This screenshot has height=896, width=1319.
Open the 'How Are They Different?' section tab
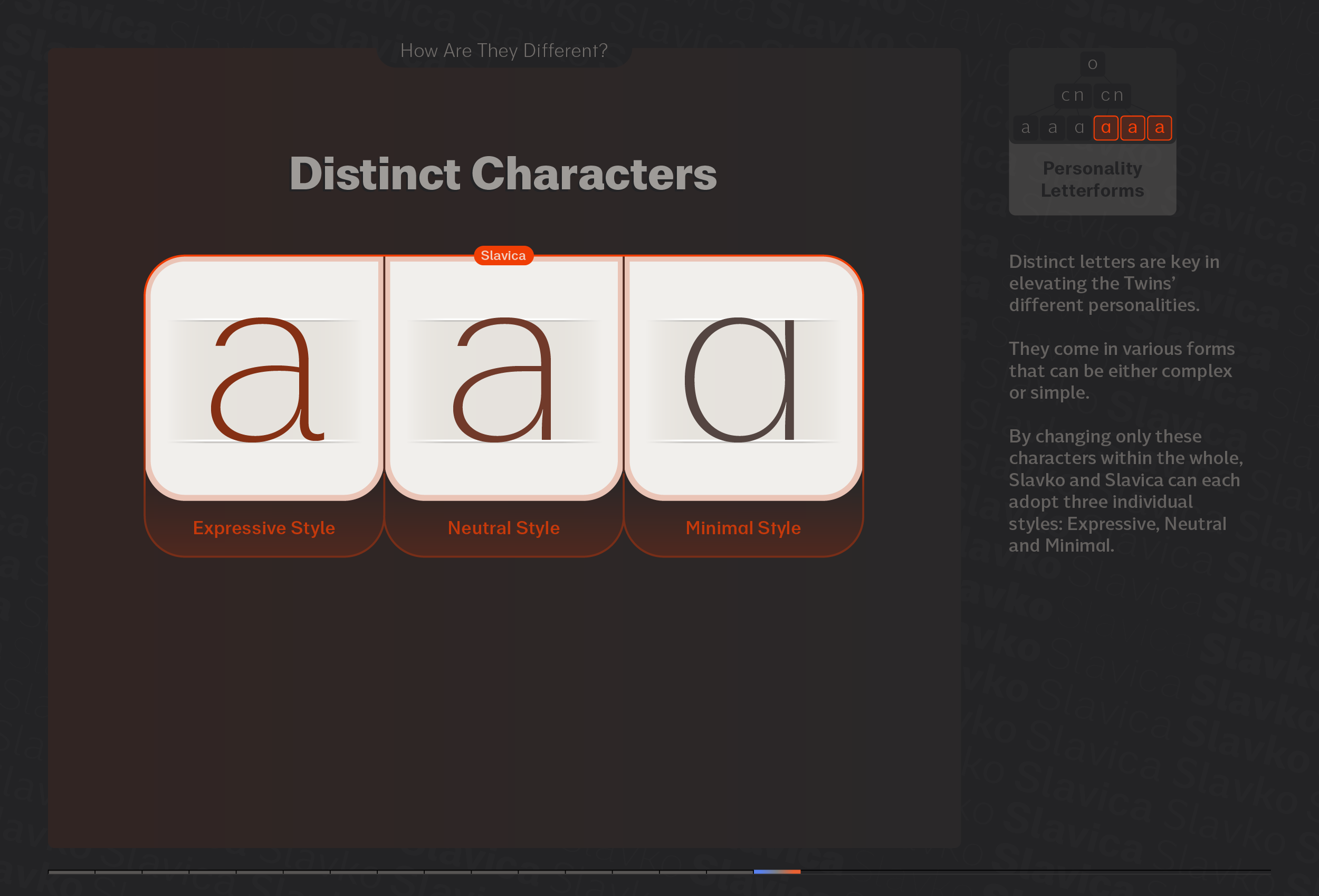(504, 51)
